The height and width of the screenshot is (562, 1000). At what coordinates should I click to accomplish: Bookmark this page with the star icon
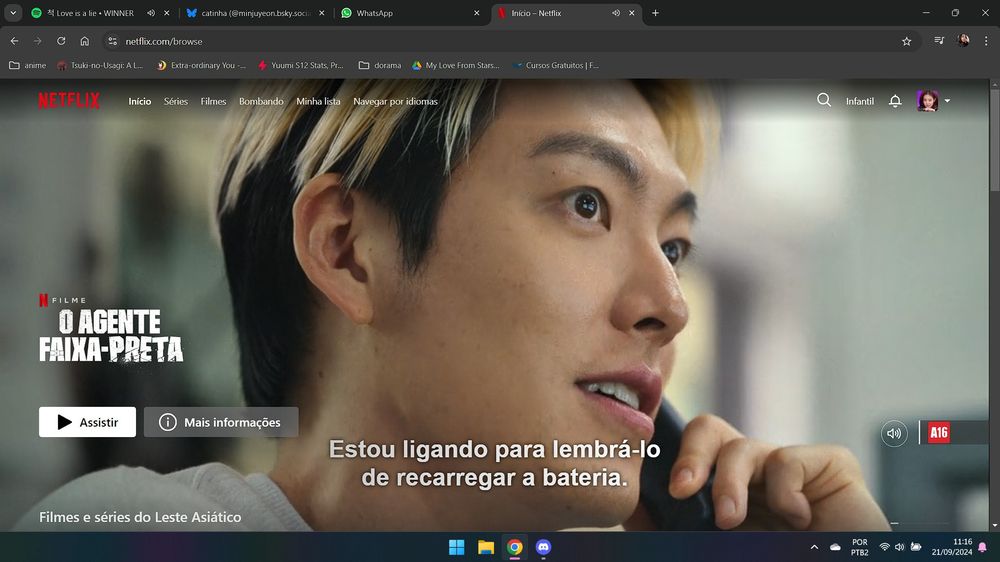point(906,41)
